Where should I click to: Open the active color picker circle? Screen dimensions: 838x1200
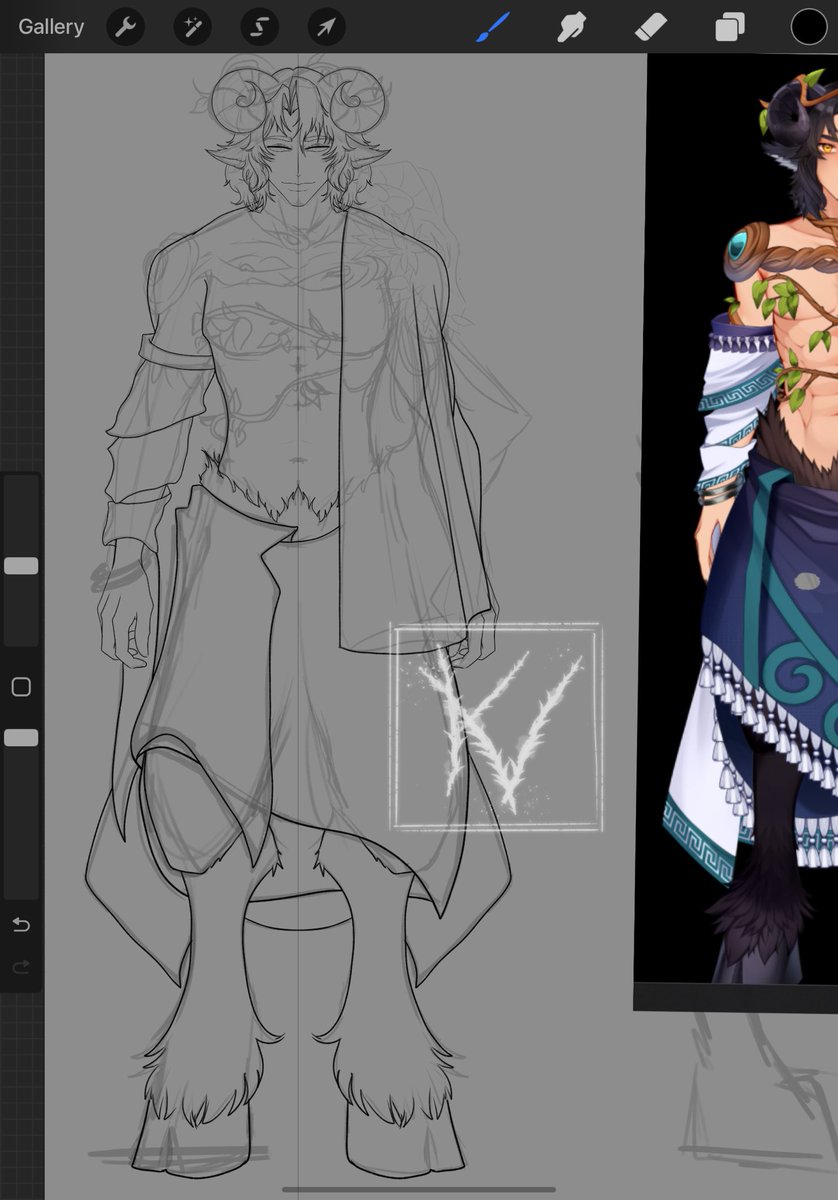(x=809, y=27)
